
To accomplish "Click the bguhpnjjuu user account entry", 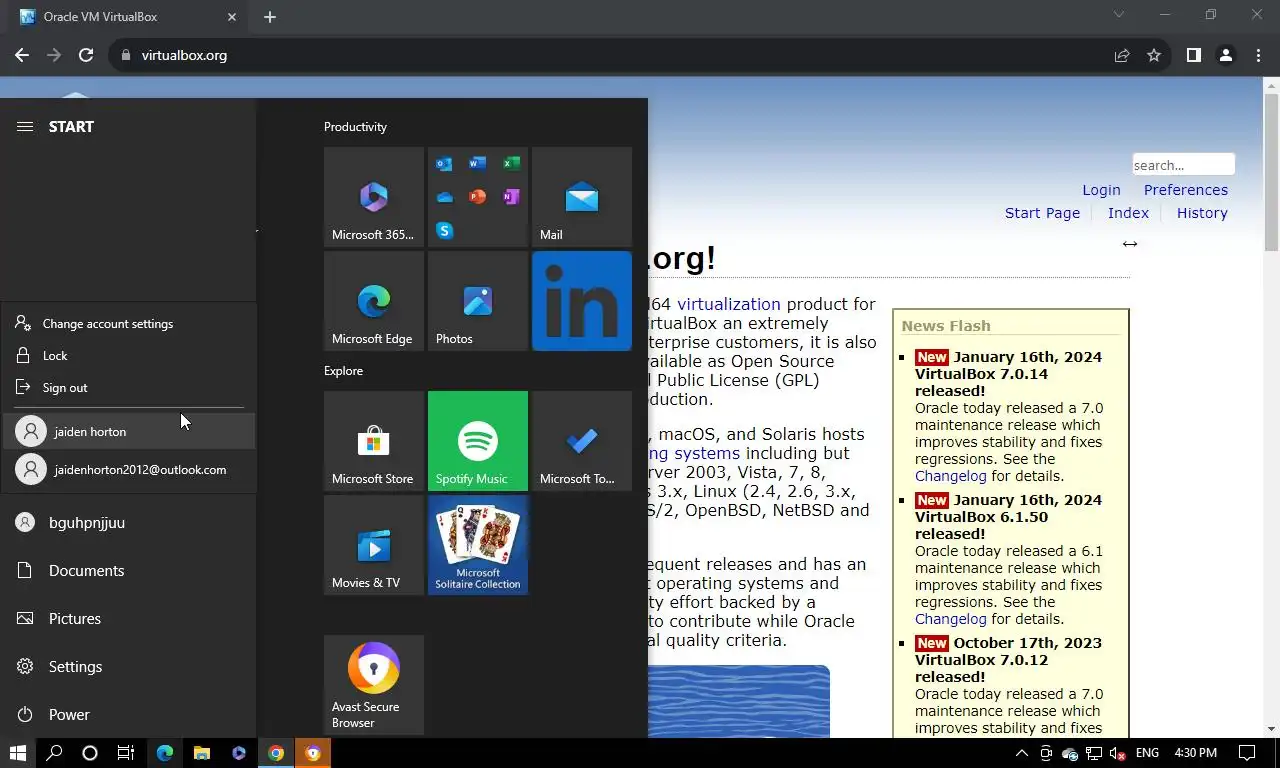I will [x=128, y=522].
